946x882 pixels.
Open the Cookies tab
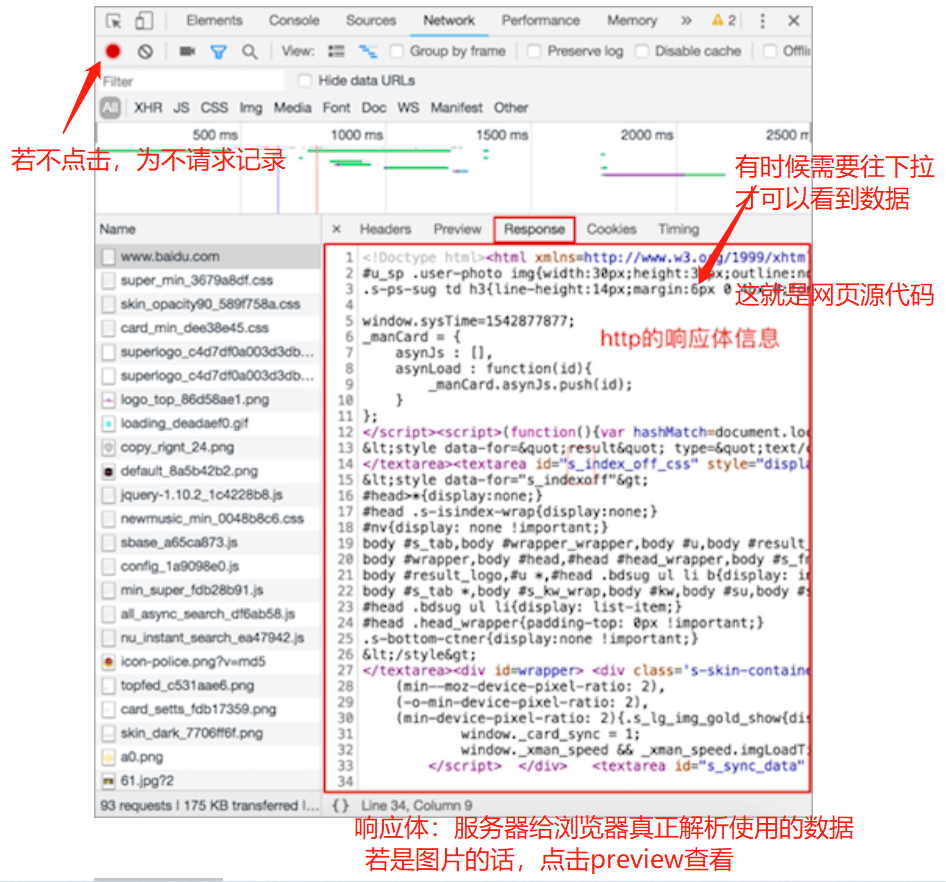click(x=612, y=229)
